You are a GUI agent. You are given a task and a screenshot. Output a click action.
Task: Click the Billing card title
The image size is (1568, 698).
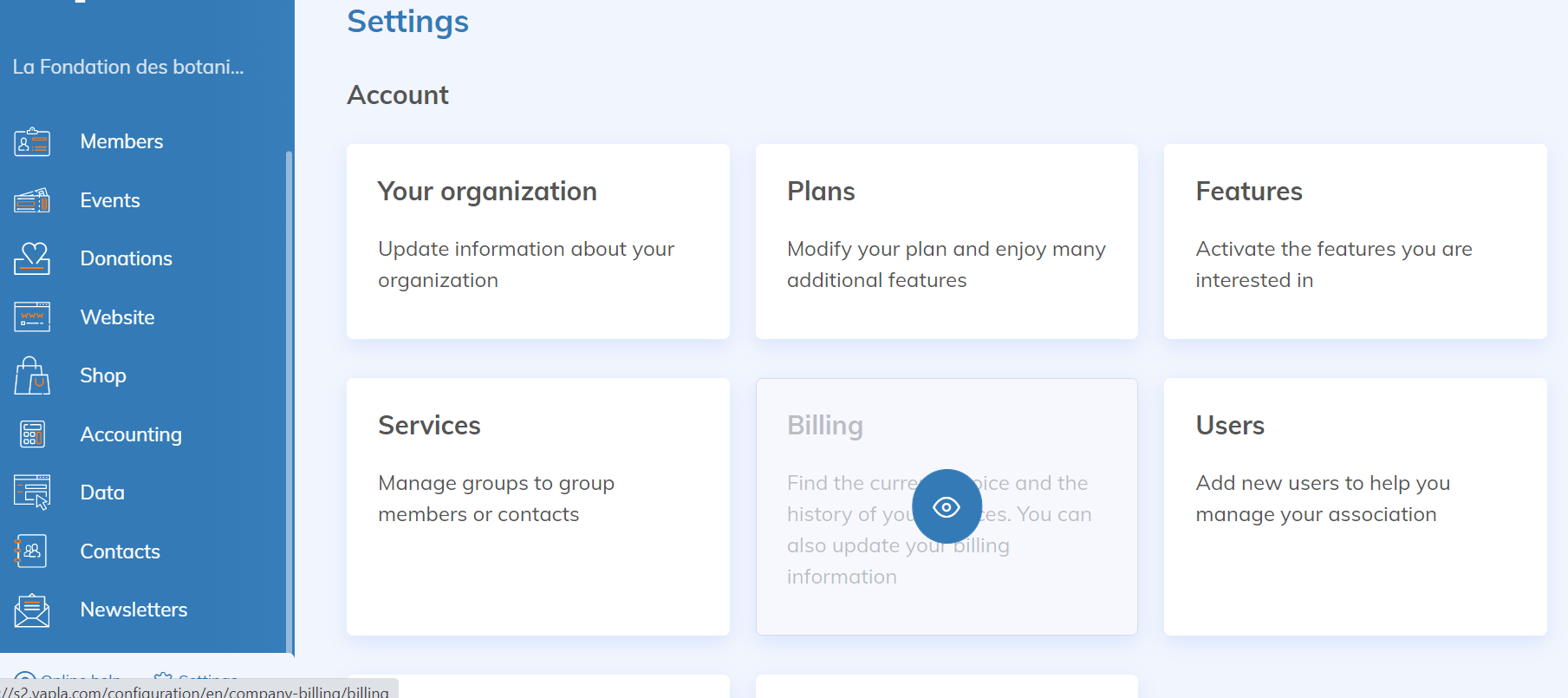824,426
